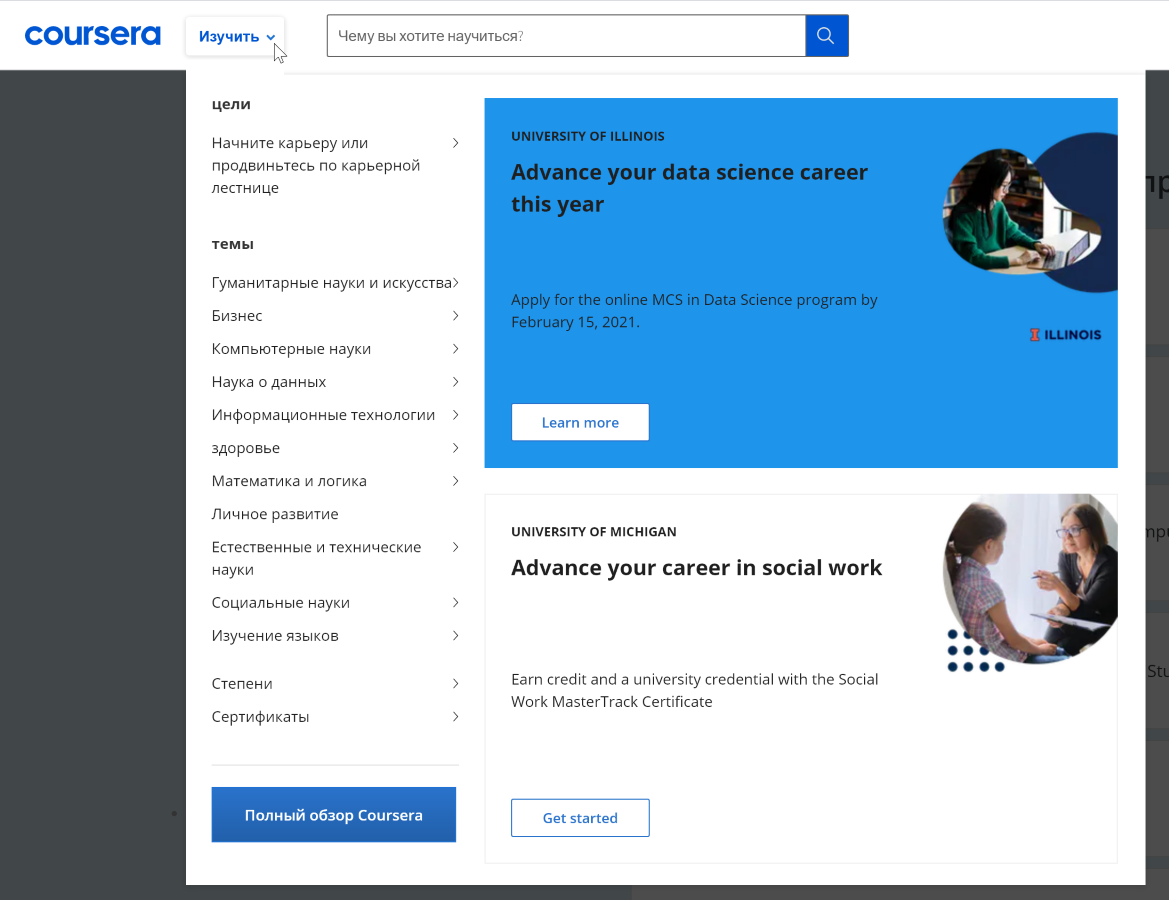Screen dimensions: 1169x900
Task: Expand the chevron next to 'Изучение языков'
Action: (x=455, y=635)
